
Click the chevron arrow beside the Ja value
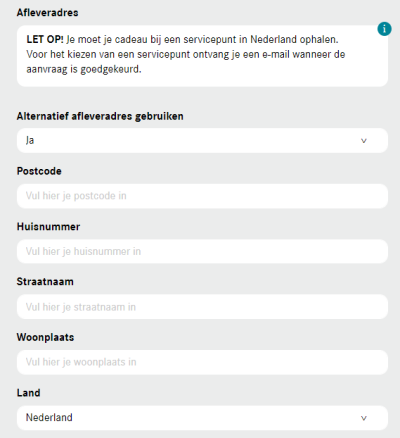[364, 141]
